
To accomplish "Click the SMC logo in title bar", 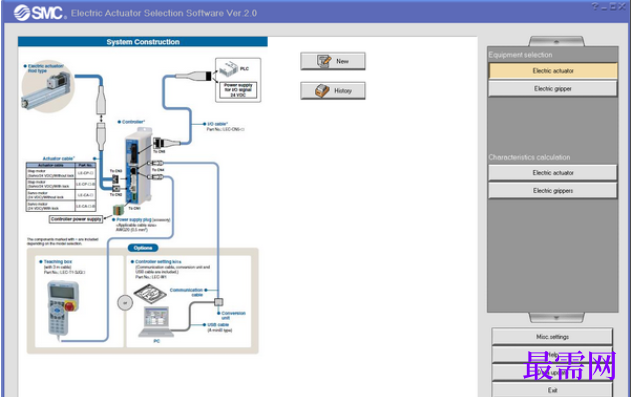I will tap(39, 13).
